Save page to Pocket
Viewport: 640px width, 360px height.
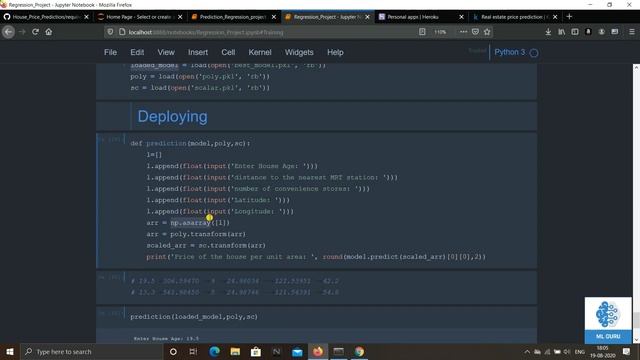[x=475, y=32]
